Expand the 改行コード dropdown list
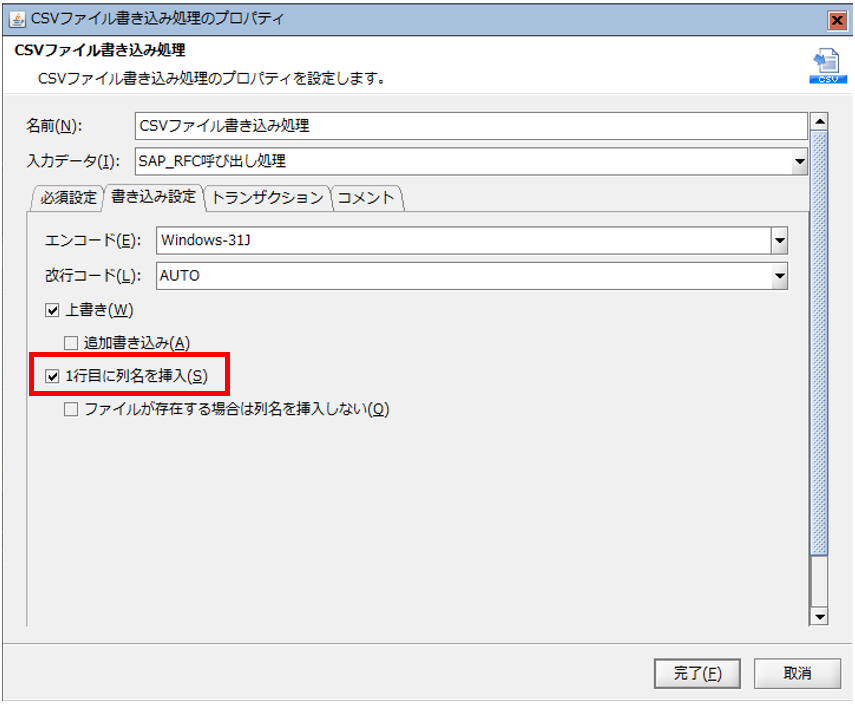855x704 pixels. 779,276
